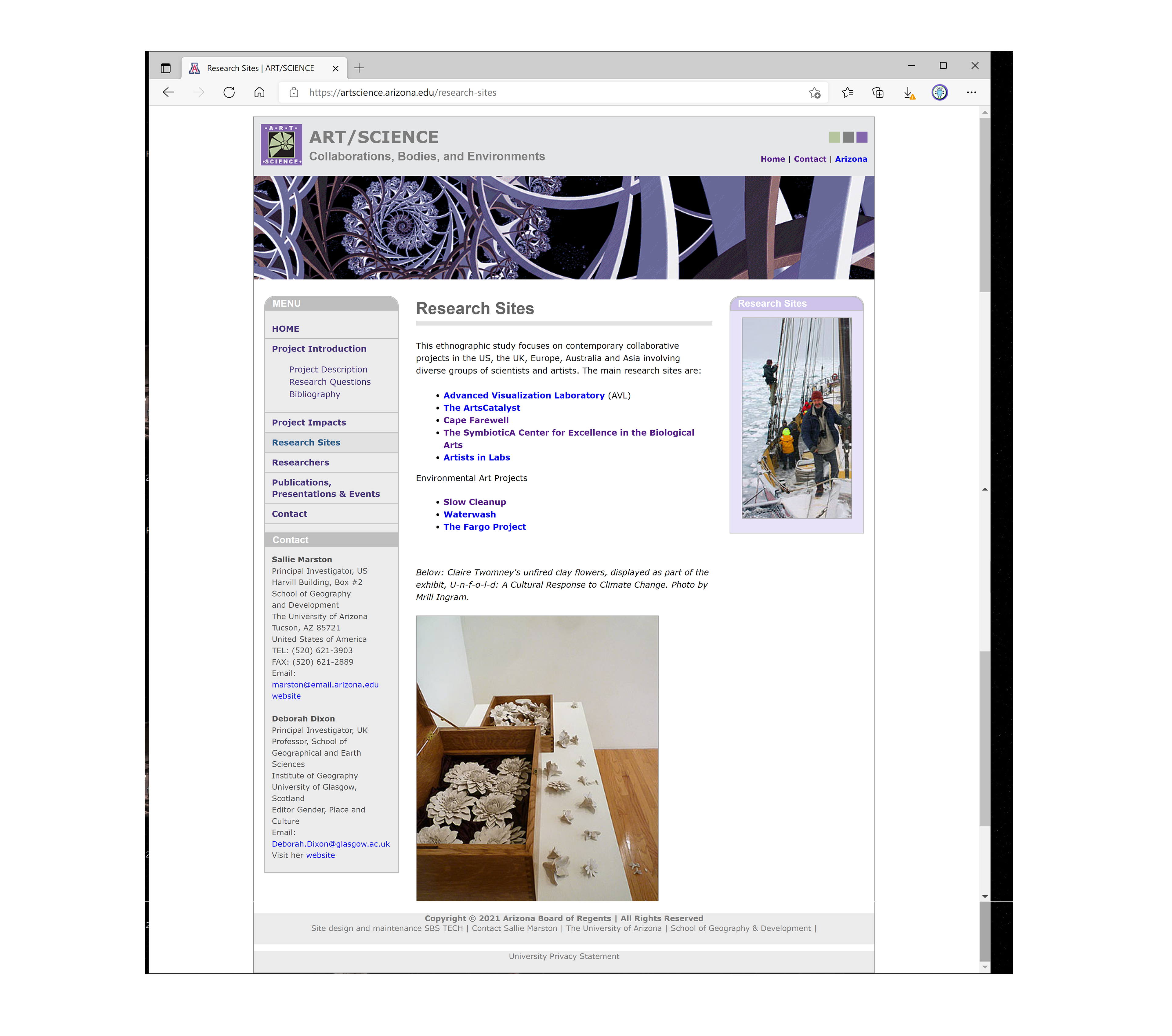Viewport: 1172px width, 1036px height.
Task: Select the Research Sites | ART/SCIENCE tab
Action: [x=260, y=68]
